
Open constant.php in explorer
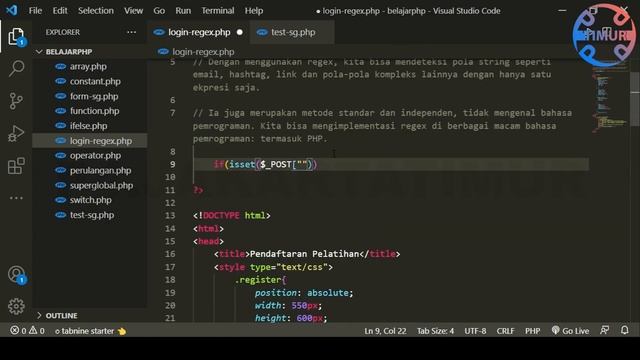[95, 81]
